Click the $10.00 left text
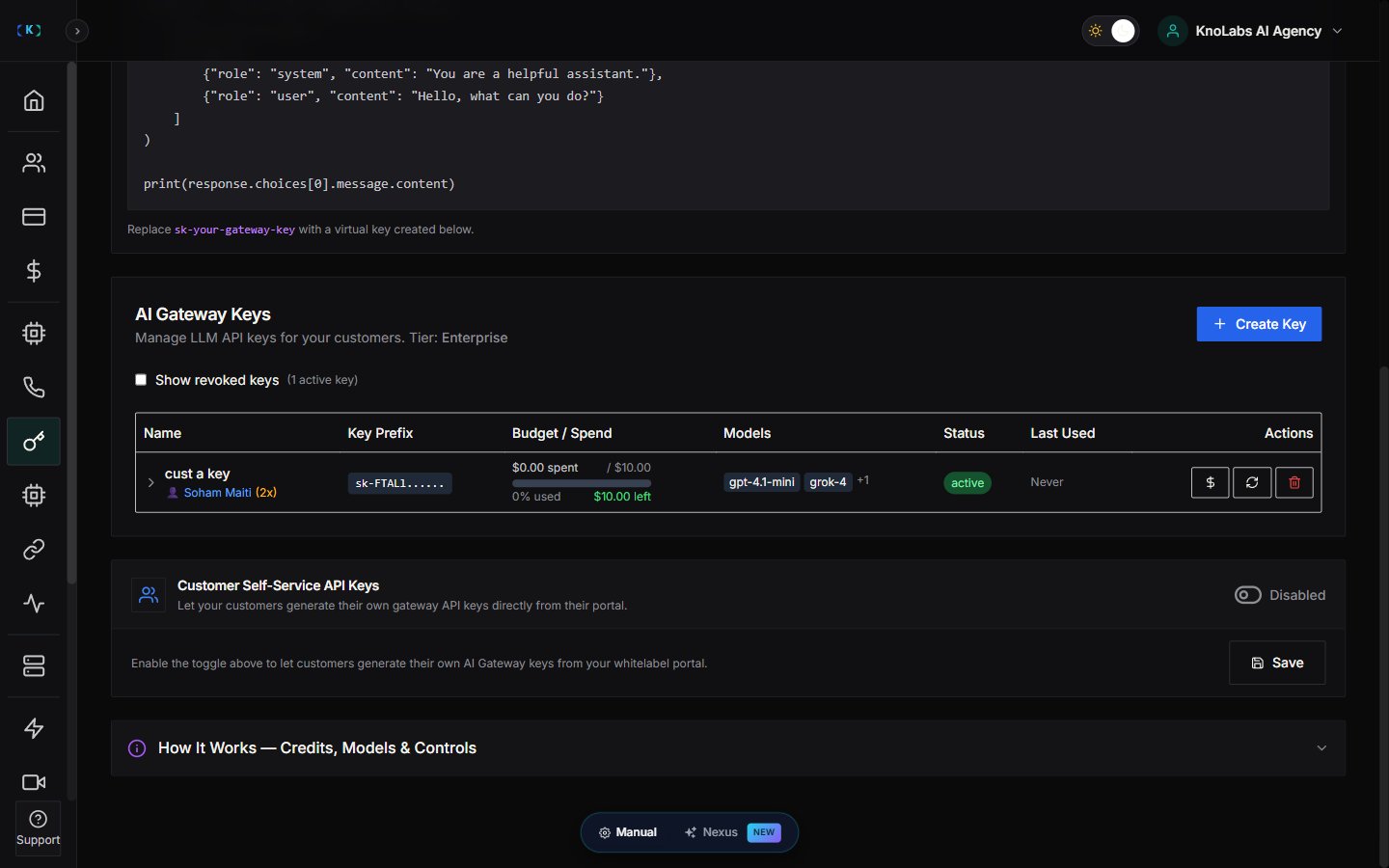1389x868 pixels. coord(622,497)
